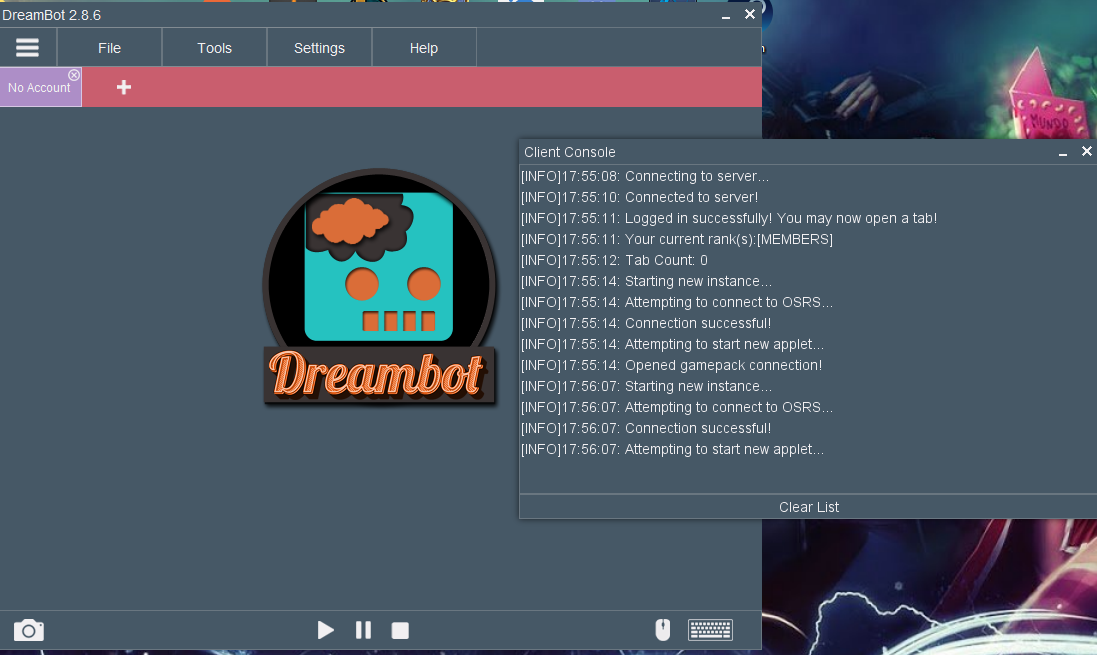Minimize the DreamBot main window
Viewport: 1097px width, 655px height.
726,15
